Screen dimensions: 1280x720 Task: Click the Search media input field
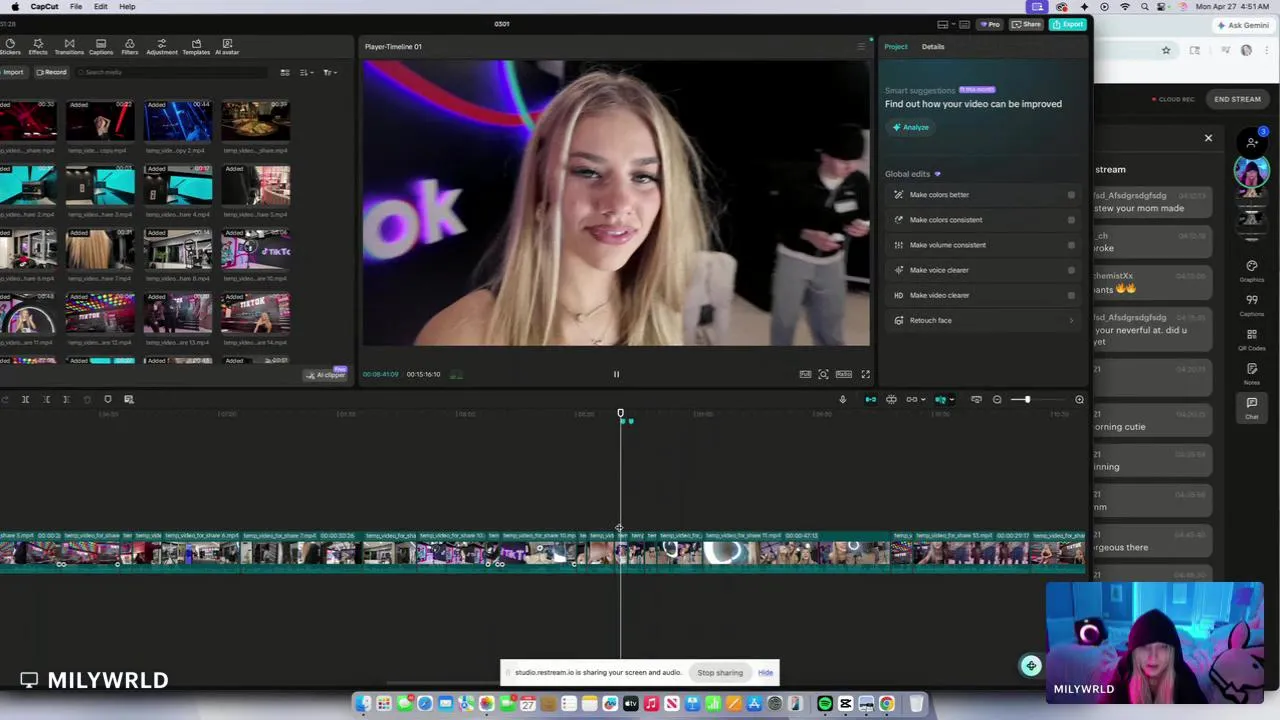170,72
